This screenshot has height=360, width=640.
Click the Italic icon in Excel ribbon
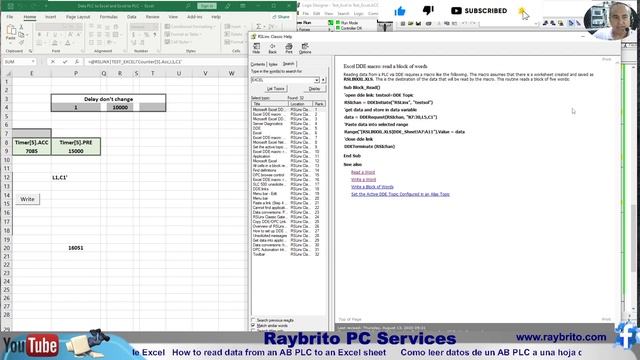(47, 35)
